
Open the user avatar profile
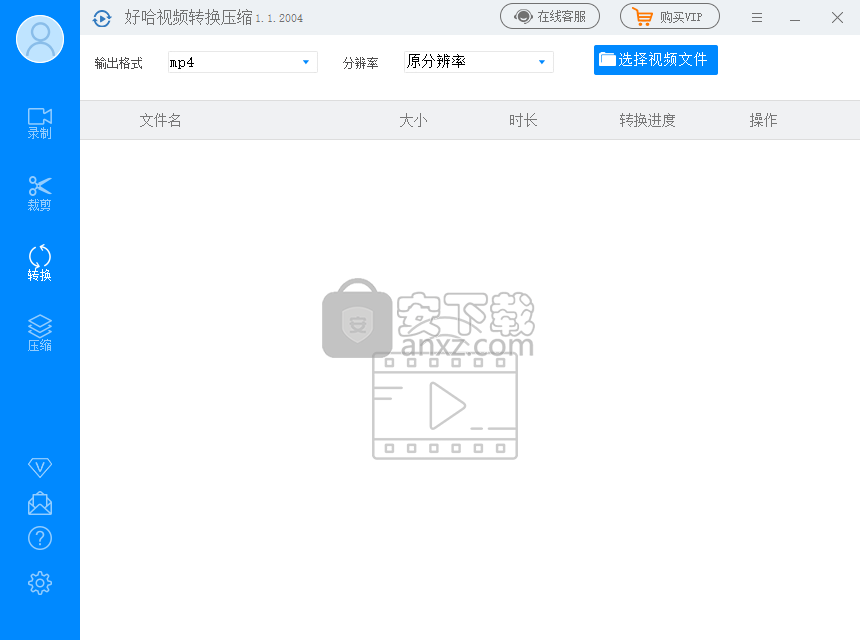point(40,39)
